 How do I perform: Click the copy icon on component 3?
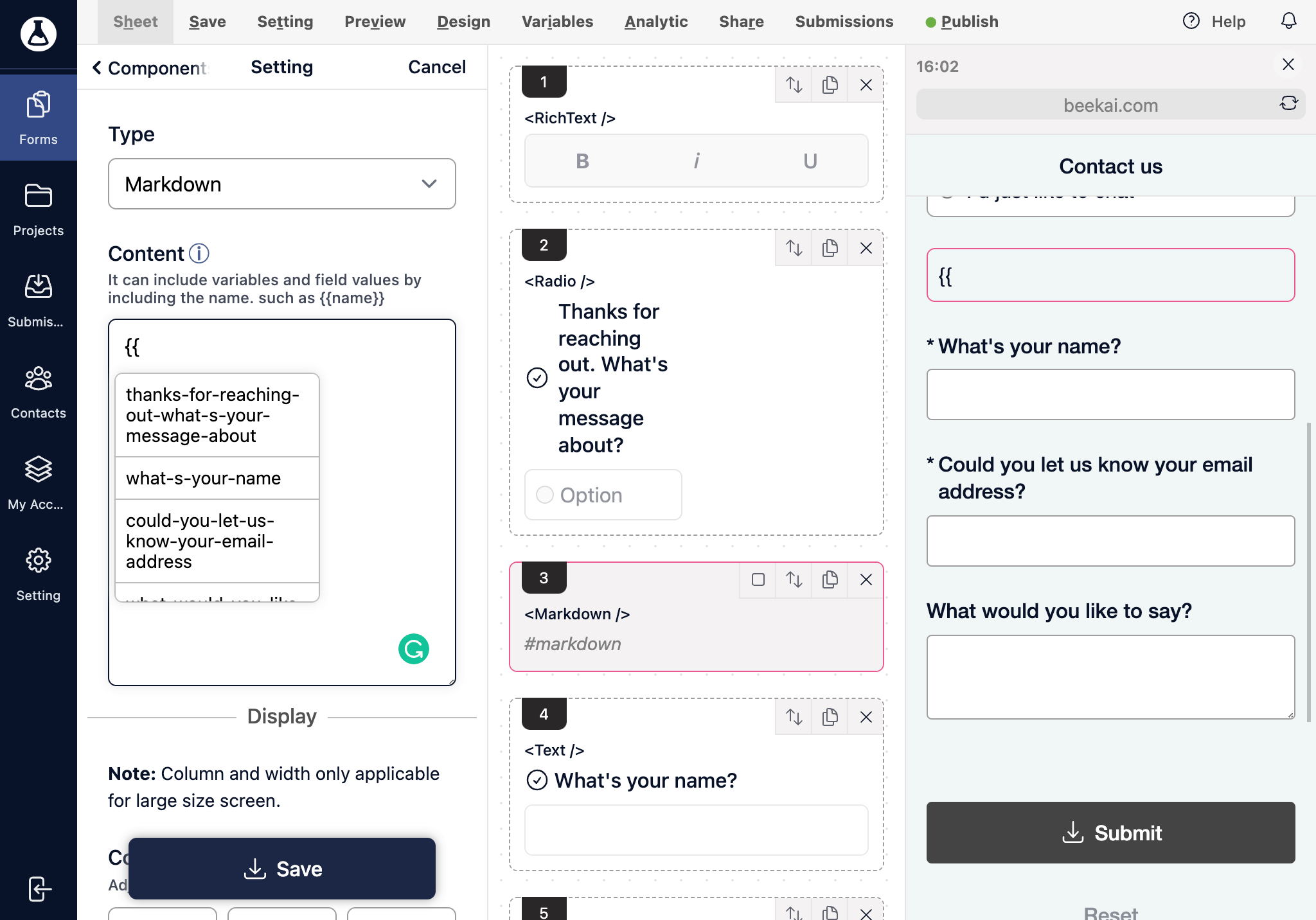coord(830,580)
